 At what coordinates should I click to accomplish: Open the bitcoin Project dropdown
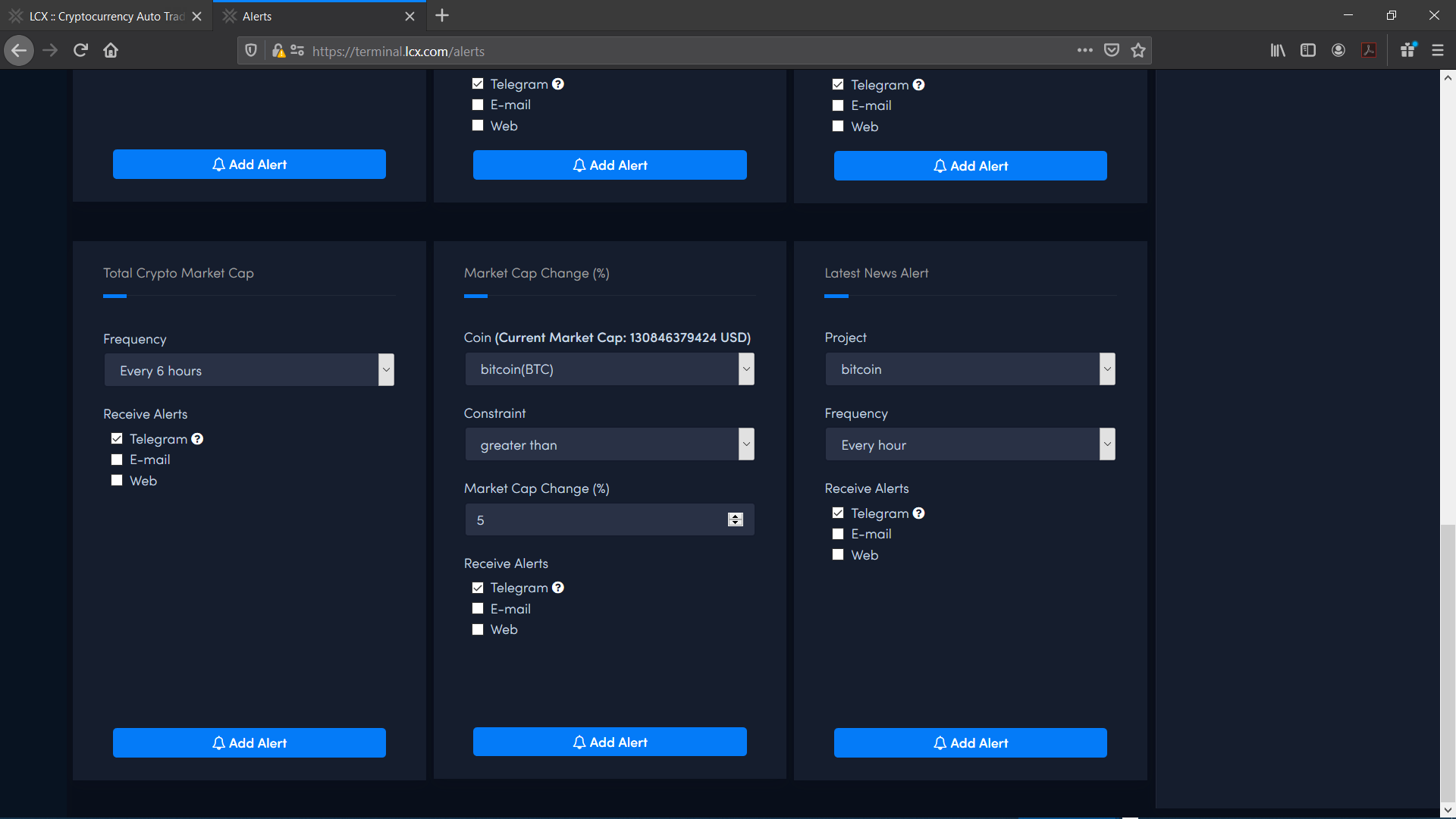pos(970,369)
